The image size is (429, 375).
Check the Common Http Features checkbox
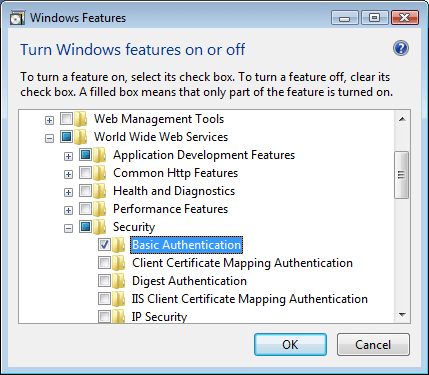85,172
